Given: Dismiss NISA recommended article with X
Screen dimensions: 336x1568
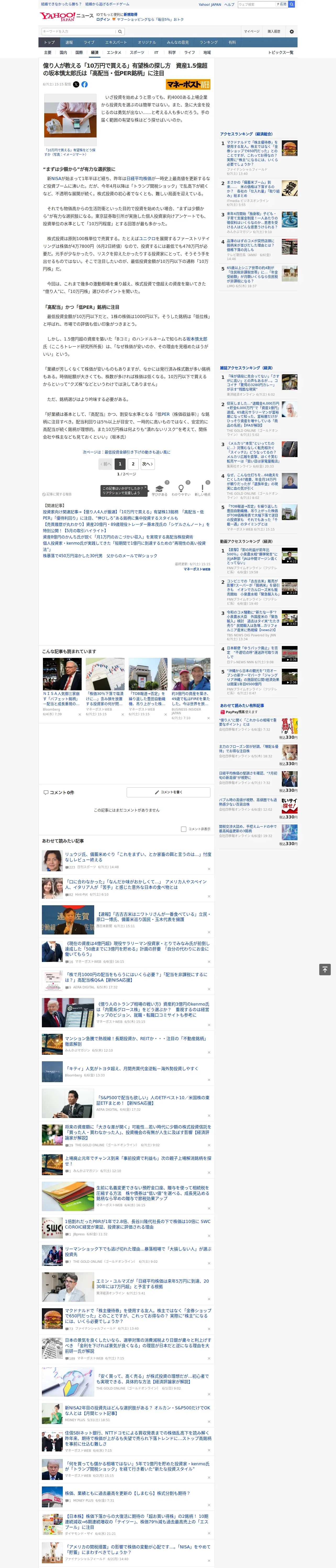Looking at the screenshot, I should (79, 714).
